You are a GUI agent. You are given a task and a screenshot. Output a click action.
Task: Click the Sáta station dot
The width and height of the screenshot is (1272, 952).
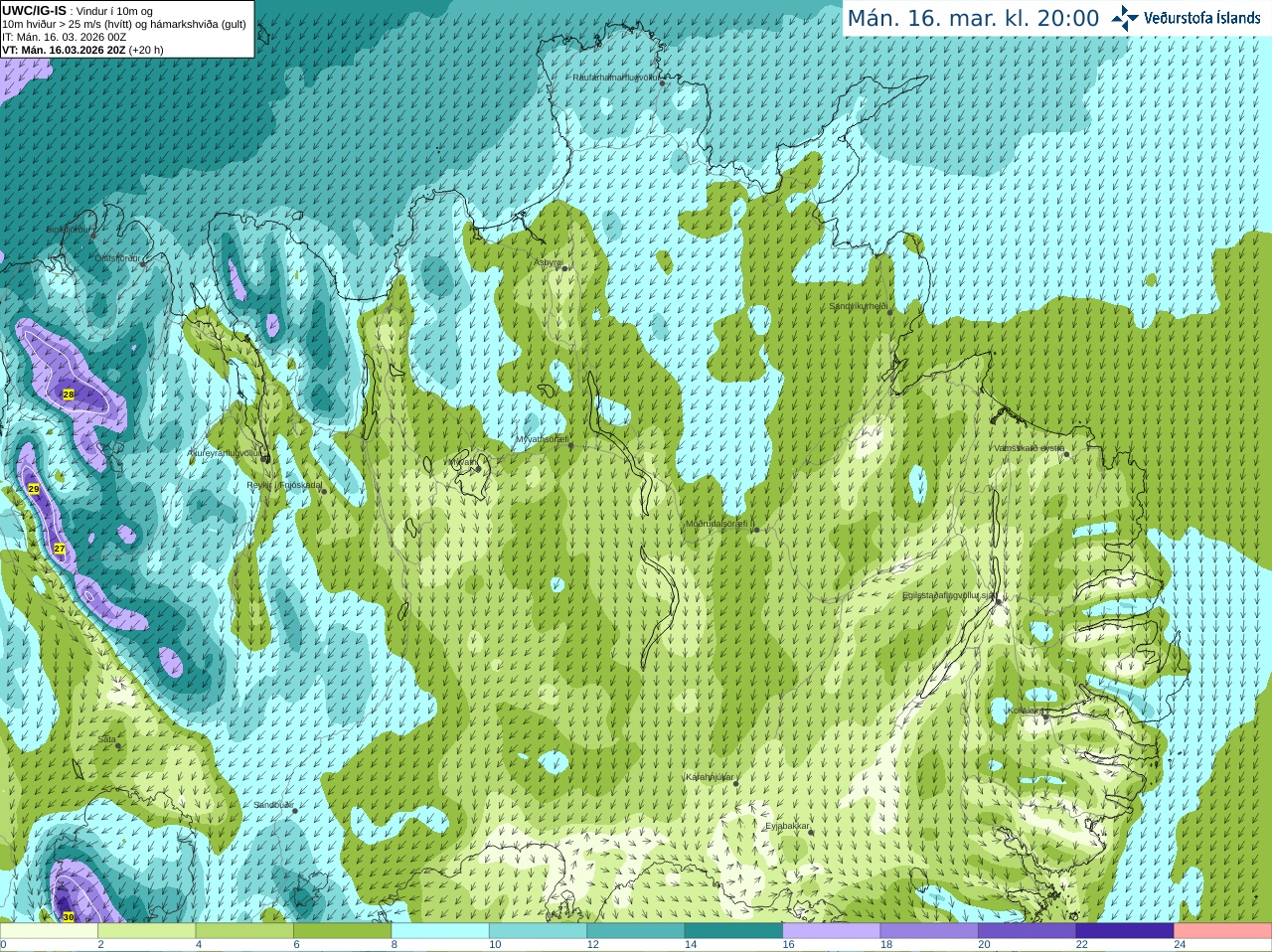tap(119, 745)
